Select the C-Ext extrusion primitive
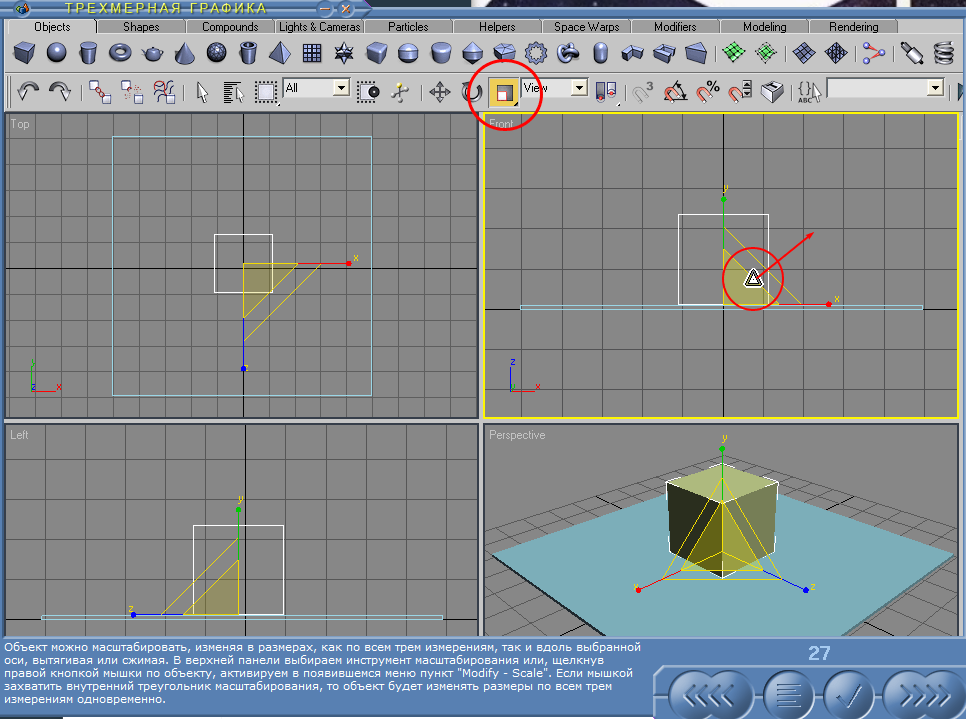The height and width of the screenshot is (719, 966). pos(664,53)
